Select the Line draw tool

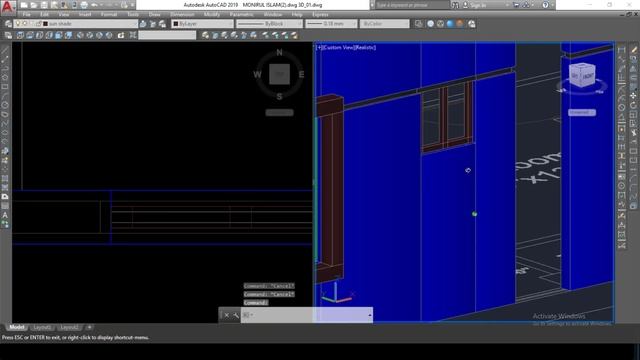click(x=5, y=51)
